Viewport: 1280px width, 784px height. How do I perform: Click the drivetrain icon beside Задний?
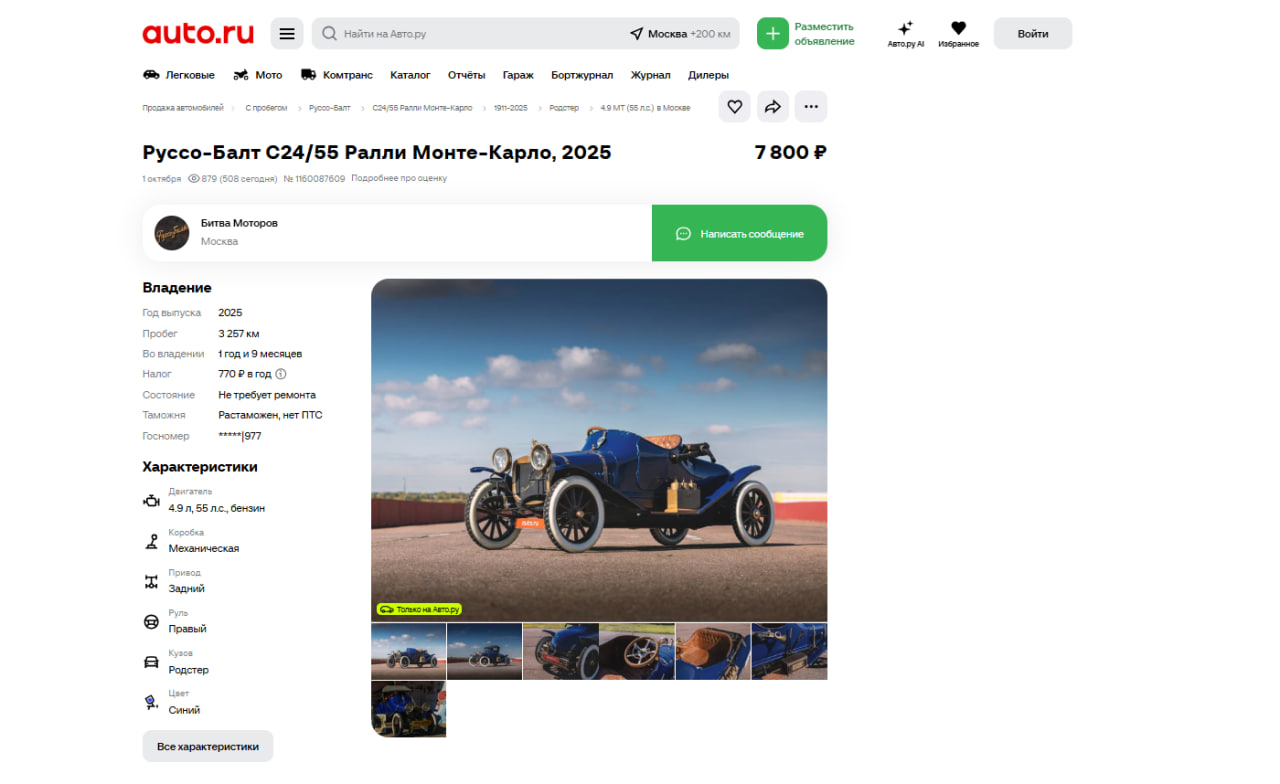151,581
